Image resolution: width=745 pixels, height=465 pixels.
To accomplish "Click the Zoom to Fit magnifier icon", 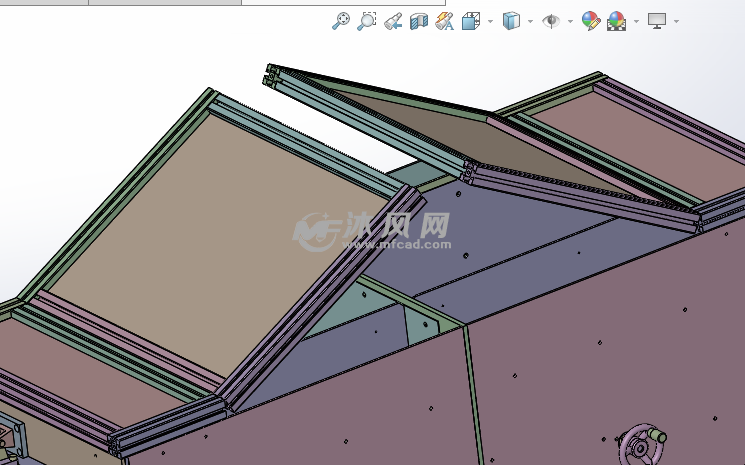I will tap(340, 21).
